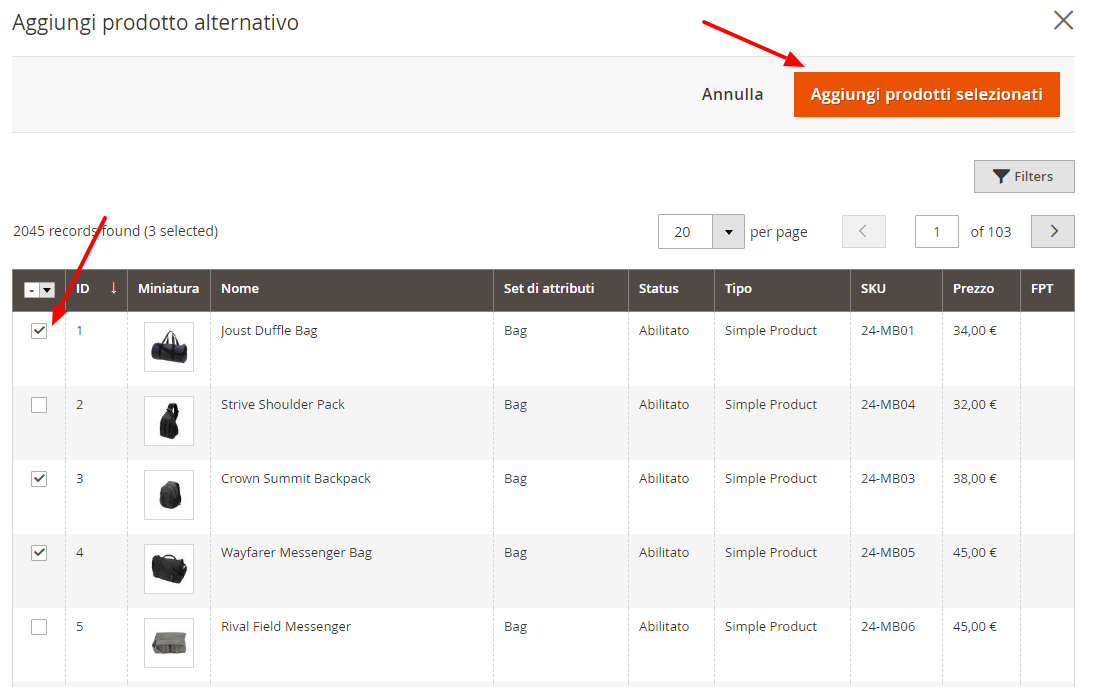Sort by Set di attributi column
Viewport: 1101px width, 687px height.
pyautogui.click(x=560, y=289)
